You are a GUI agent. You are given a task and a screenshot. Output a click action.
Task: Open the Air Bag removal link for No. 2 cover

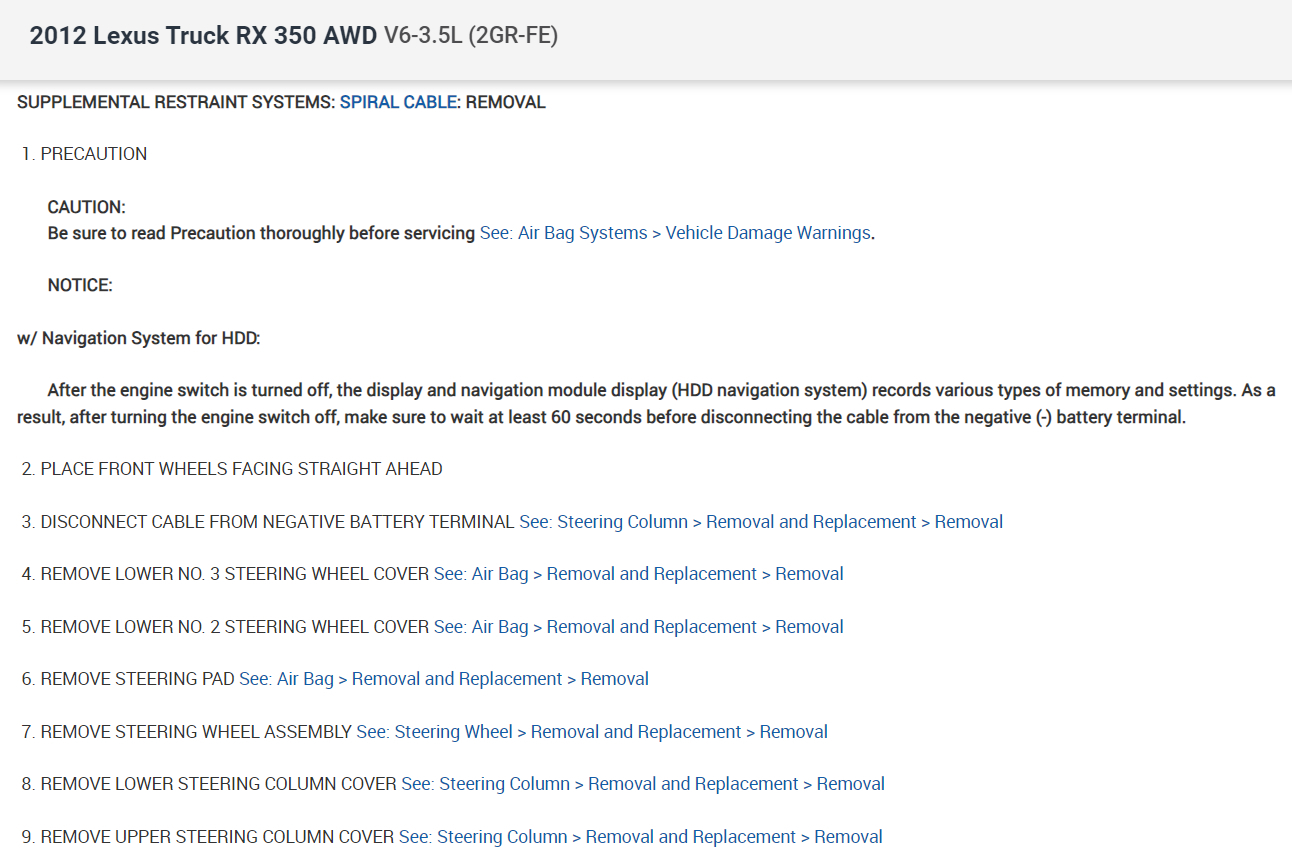(x=638, y=627)
